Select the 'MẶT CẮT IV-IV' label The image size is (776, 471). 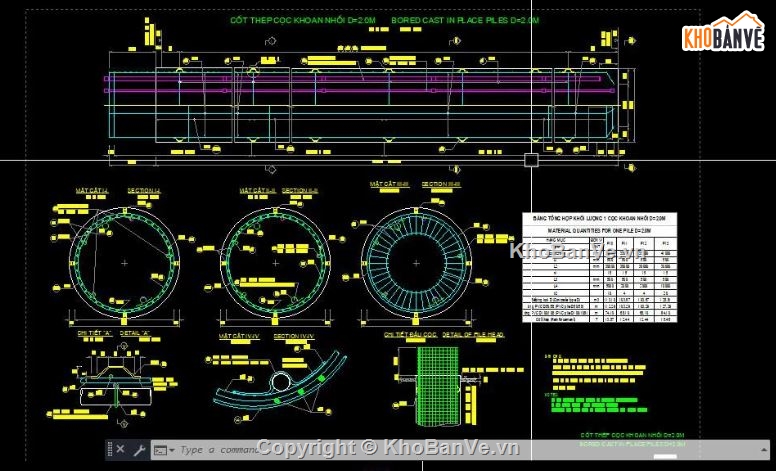[240, 336]
